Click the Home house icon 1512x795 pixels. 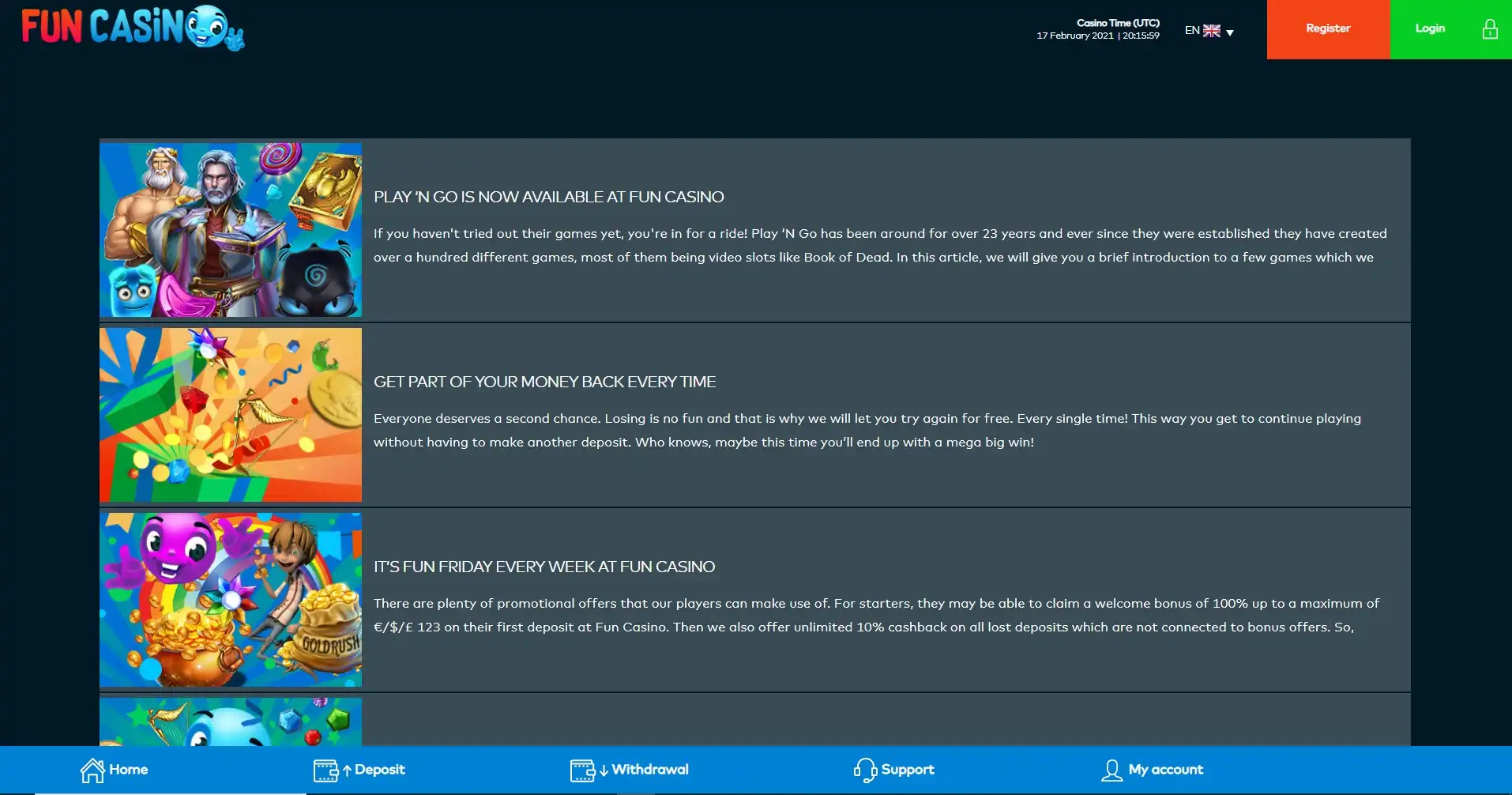coord(92,770)
